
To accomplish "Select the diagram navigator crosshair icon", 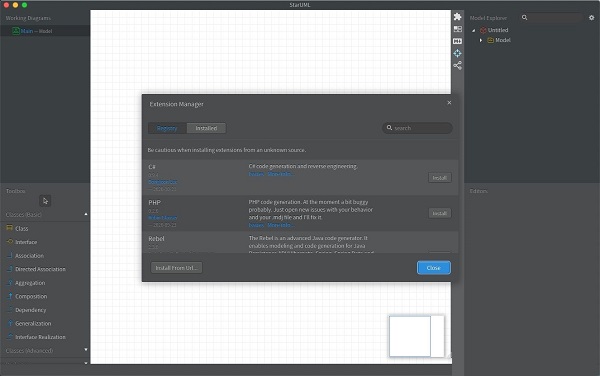I will click(x=457, y=53).
